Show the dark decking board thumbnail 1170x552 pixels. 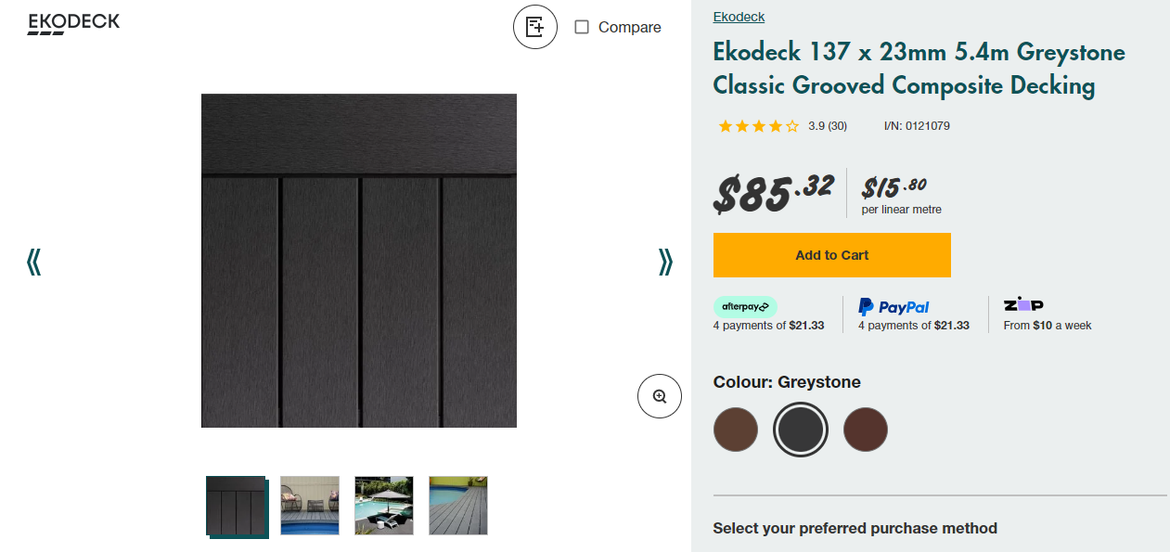tap(236, 506)
